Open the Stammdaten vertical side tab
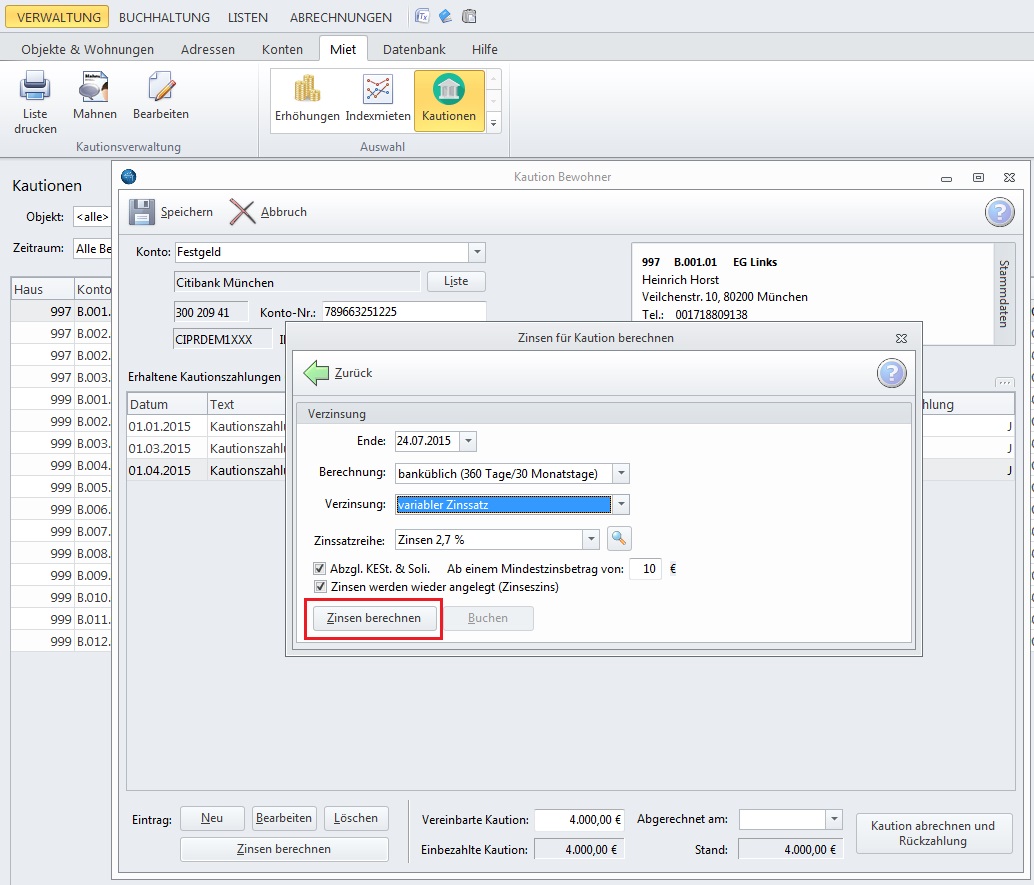Viewport: 1034px width, 885px height. click(1005, 294)
